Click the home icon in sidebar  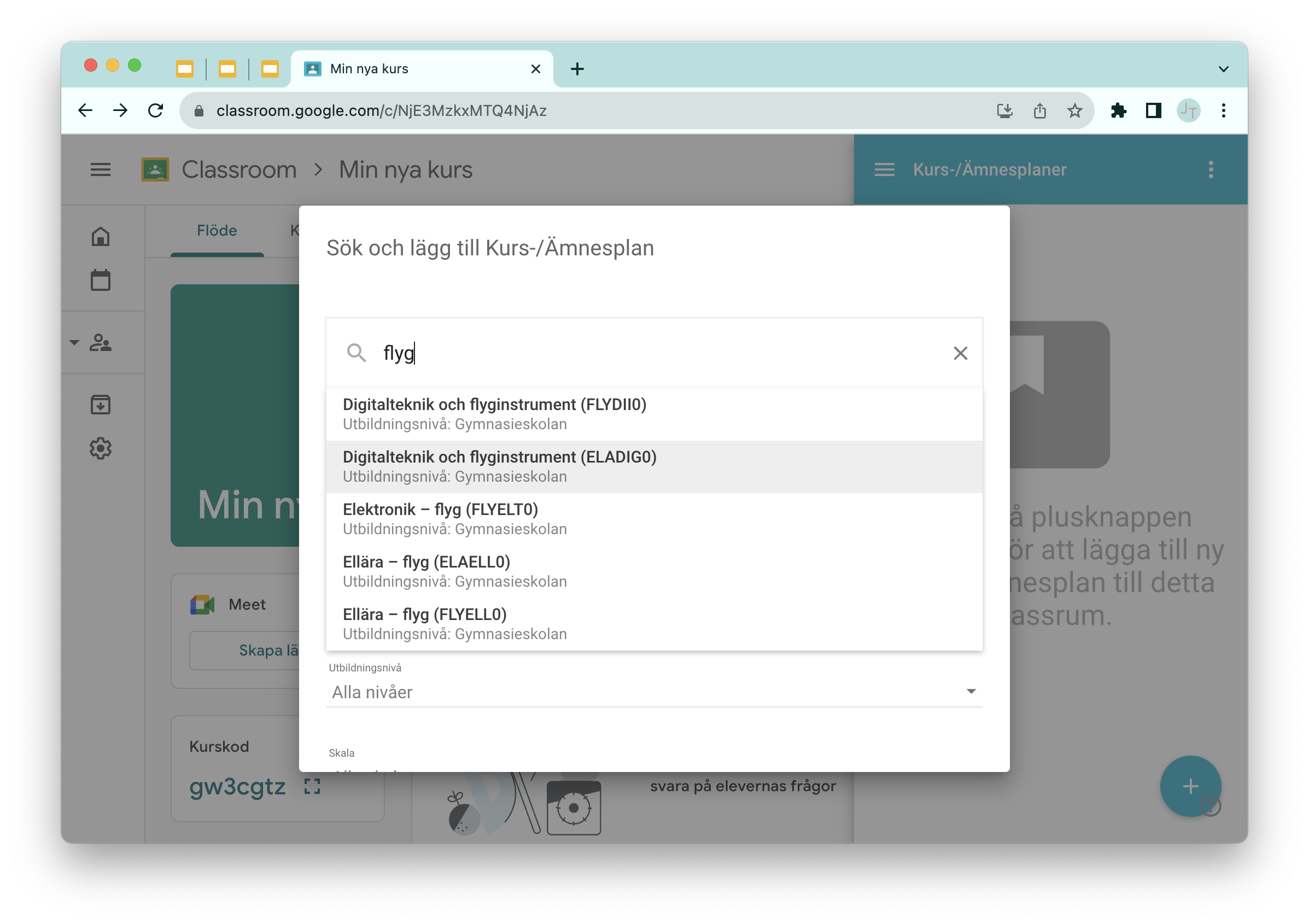(x=101, y=236)
